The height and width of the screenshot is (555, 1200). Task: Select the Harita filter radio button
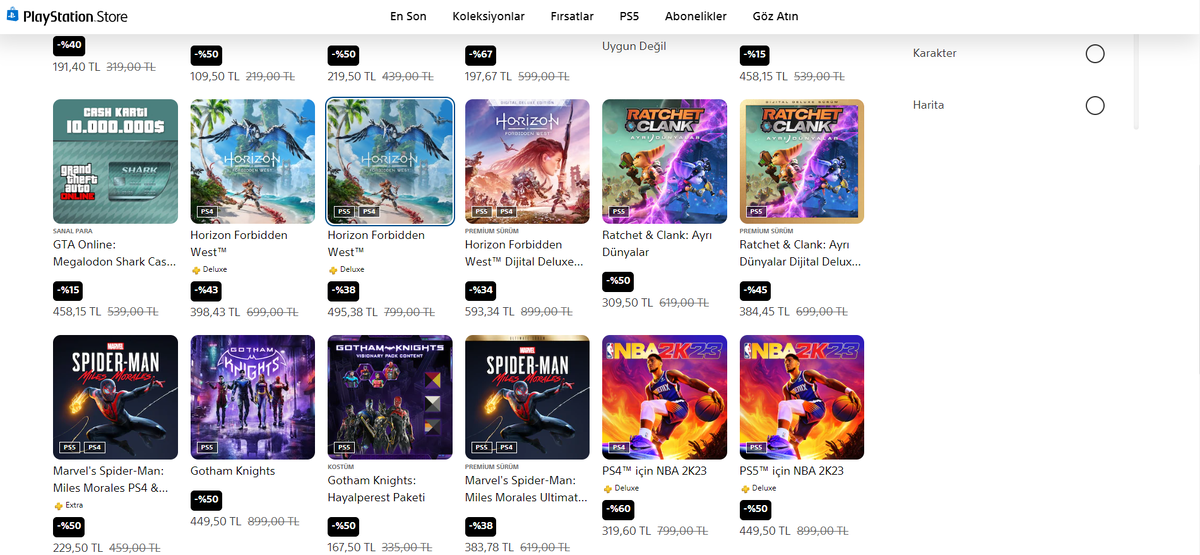click(1095, 105)
